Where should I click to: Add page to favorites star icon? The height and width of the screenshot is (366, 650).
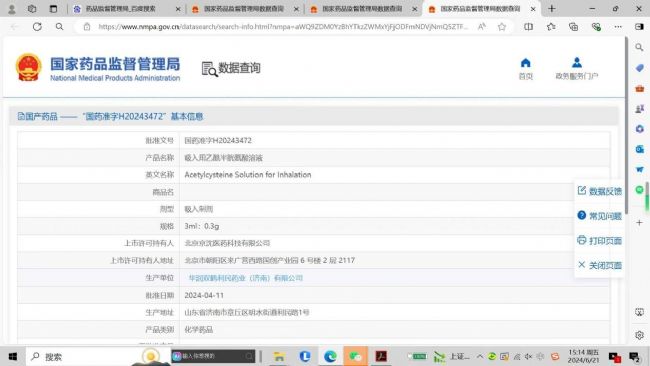(502, 27)
